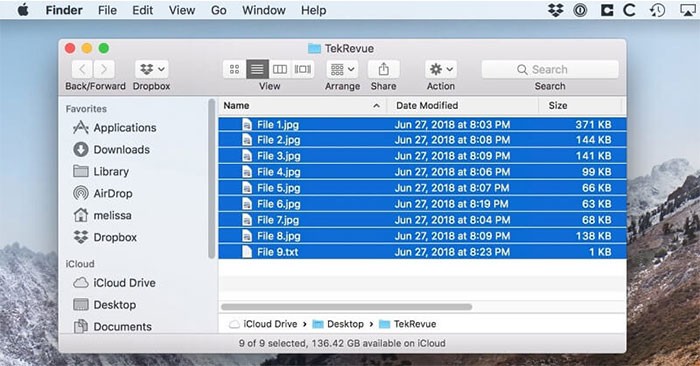700x366 pixels.
Task: Toggle the sort direction arrow in Name column
Action: click(x=376, y=106)
